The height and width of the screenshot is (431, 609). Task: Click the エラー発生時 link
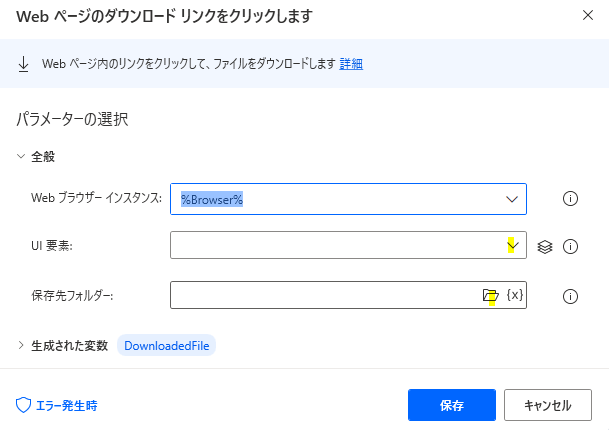click(68, 405)
